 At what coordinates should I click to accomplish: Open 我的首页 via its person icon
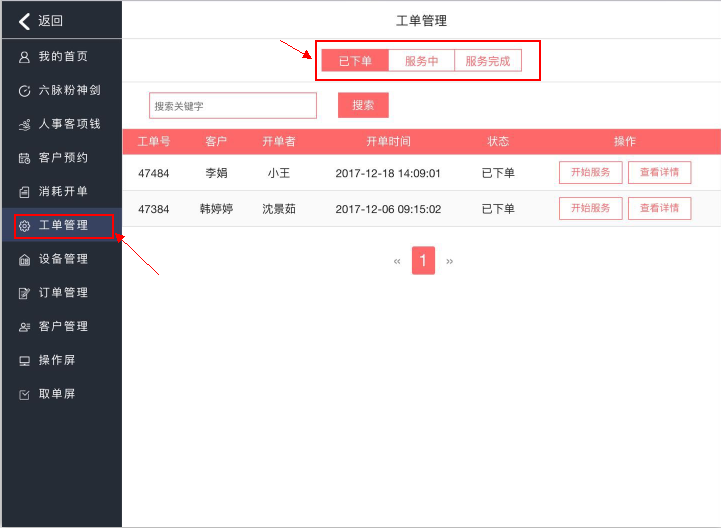25,57
